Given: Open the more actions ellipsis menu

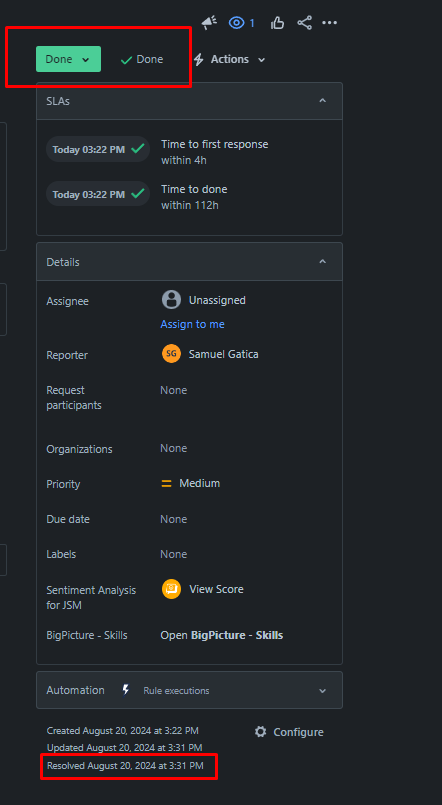Looking at the screenshot, I should coord(330,23).
